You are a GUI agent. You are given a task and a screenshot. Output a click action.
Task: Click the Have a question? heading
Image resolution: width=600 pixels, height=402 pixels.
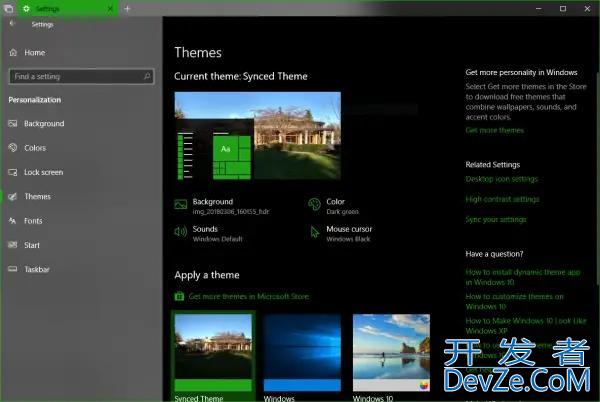coord(494,254)
